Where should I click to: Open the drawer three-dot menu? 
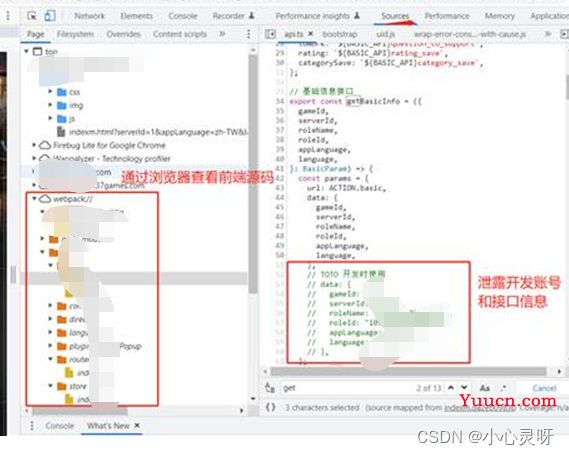[32, 425]
